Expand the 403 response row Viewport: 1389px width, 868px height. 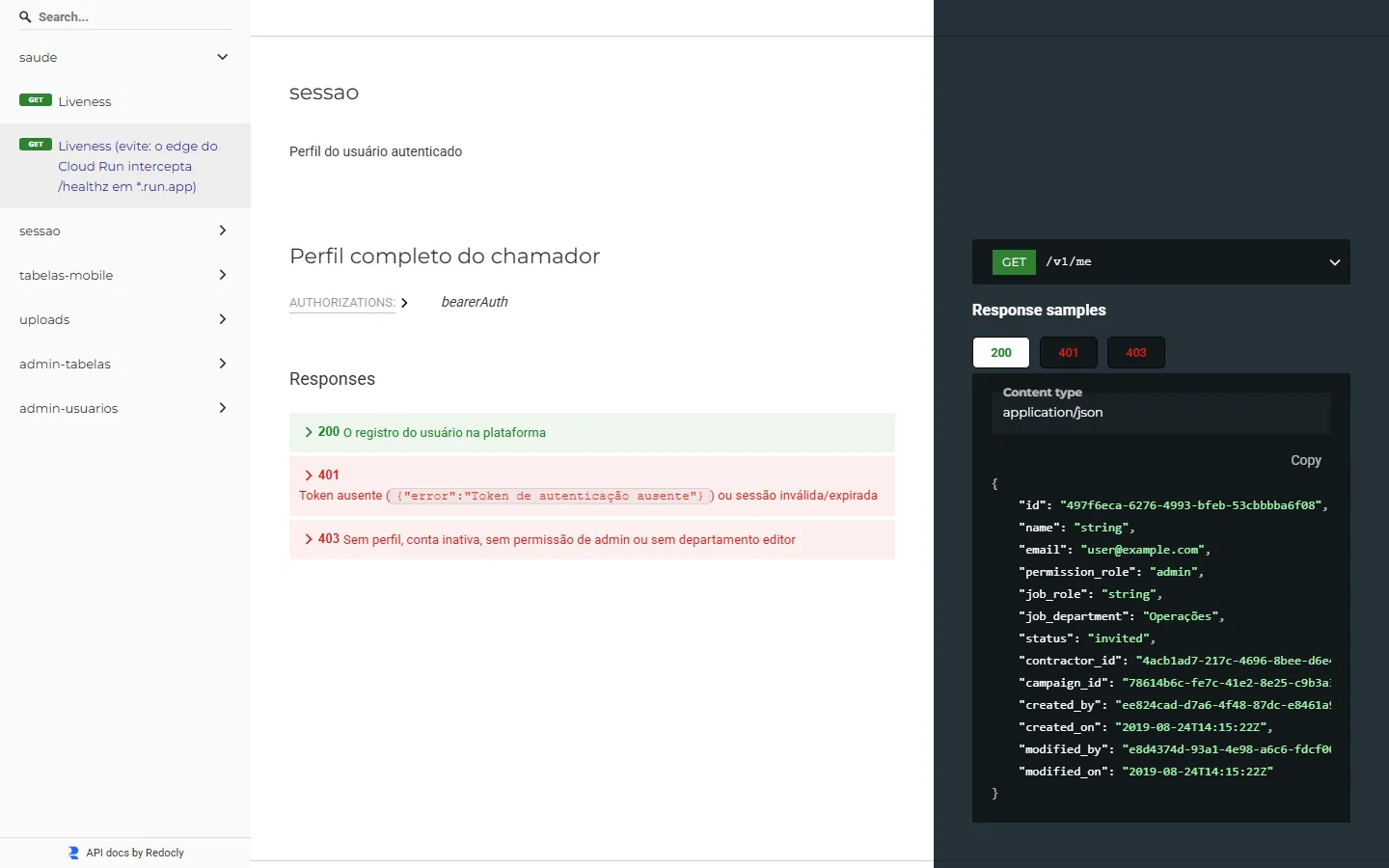592,539
